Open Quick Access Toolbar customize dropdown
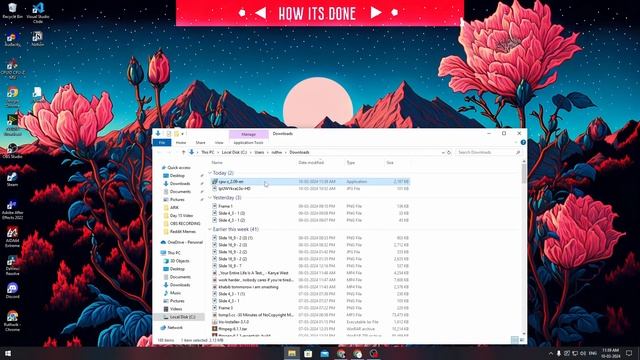640x360 pixels. tap(182, 133)
